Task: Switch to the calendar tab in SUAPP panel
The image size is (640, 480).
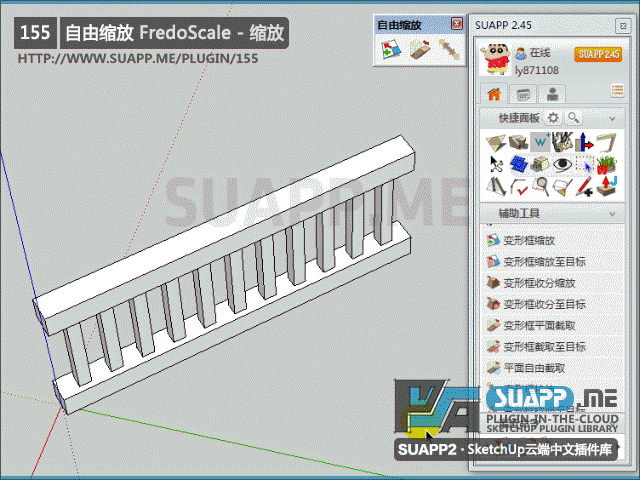Action: (x=523, y=95)
